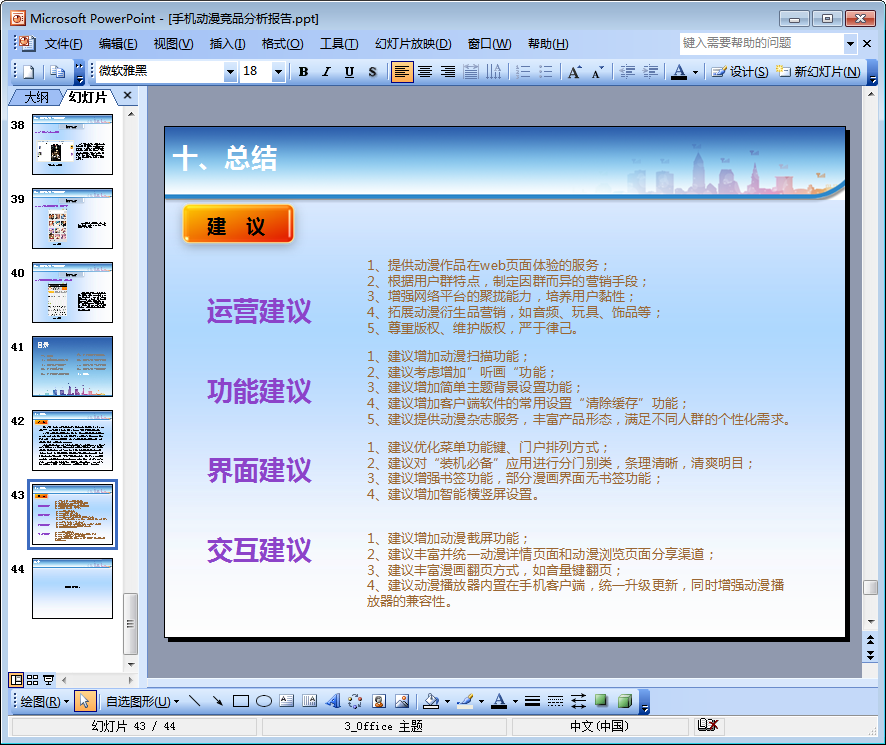Toggle italic formatting

[326, 72]
